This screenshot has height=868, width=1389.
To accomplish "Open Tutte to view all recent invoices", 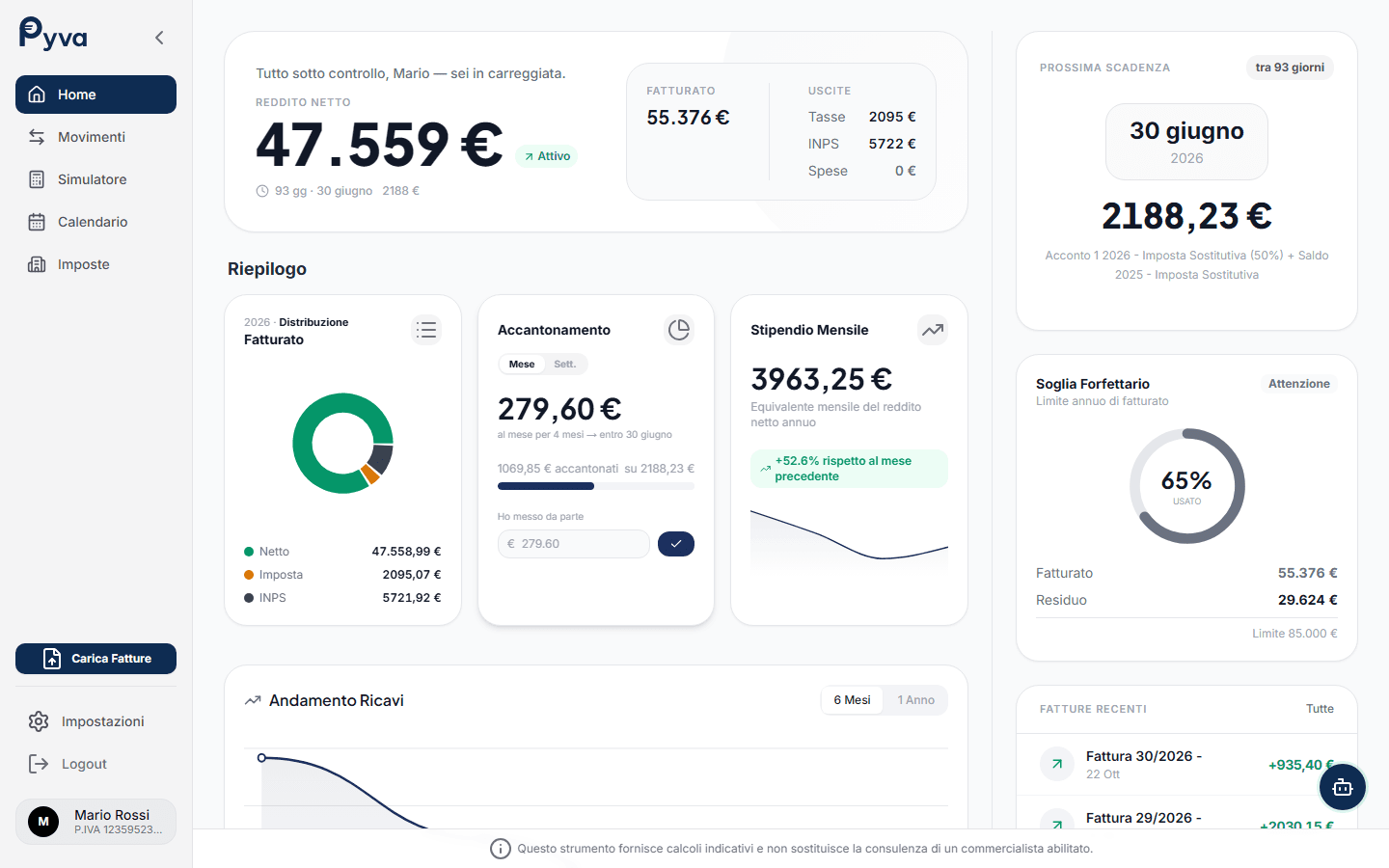I will [x=1320, y=709].
